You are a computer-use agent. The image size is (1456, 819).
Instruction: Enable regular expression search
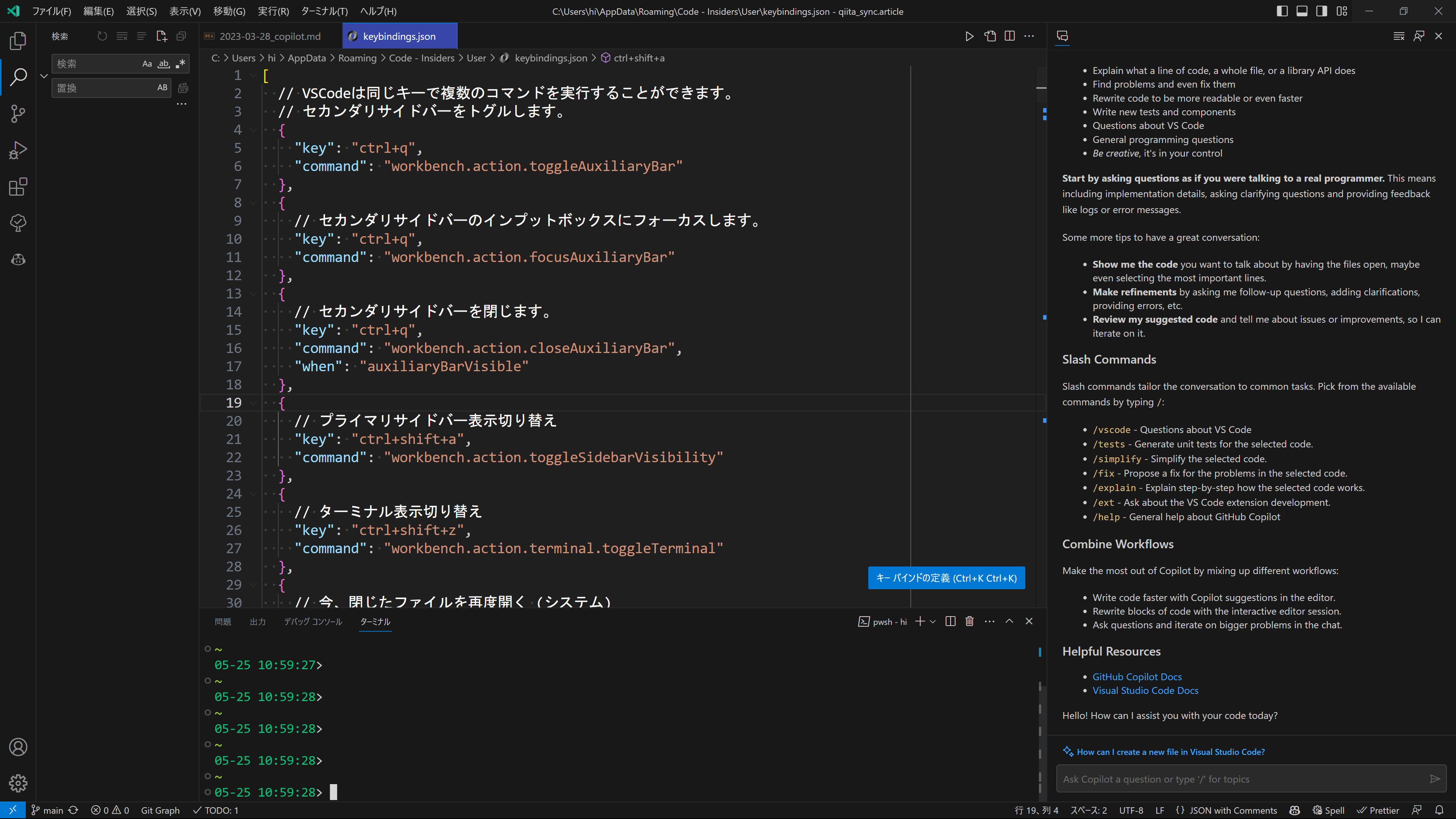(x=180, y=63)
